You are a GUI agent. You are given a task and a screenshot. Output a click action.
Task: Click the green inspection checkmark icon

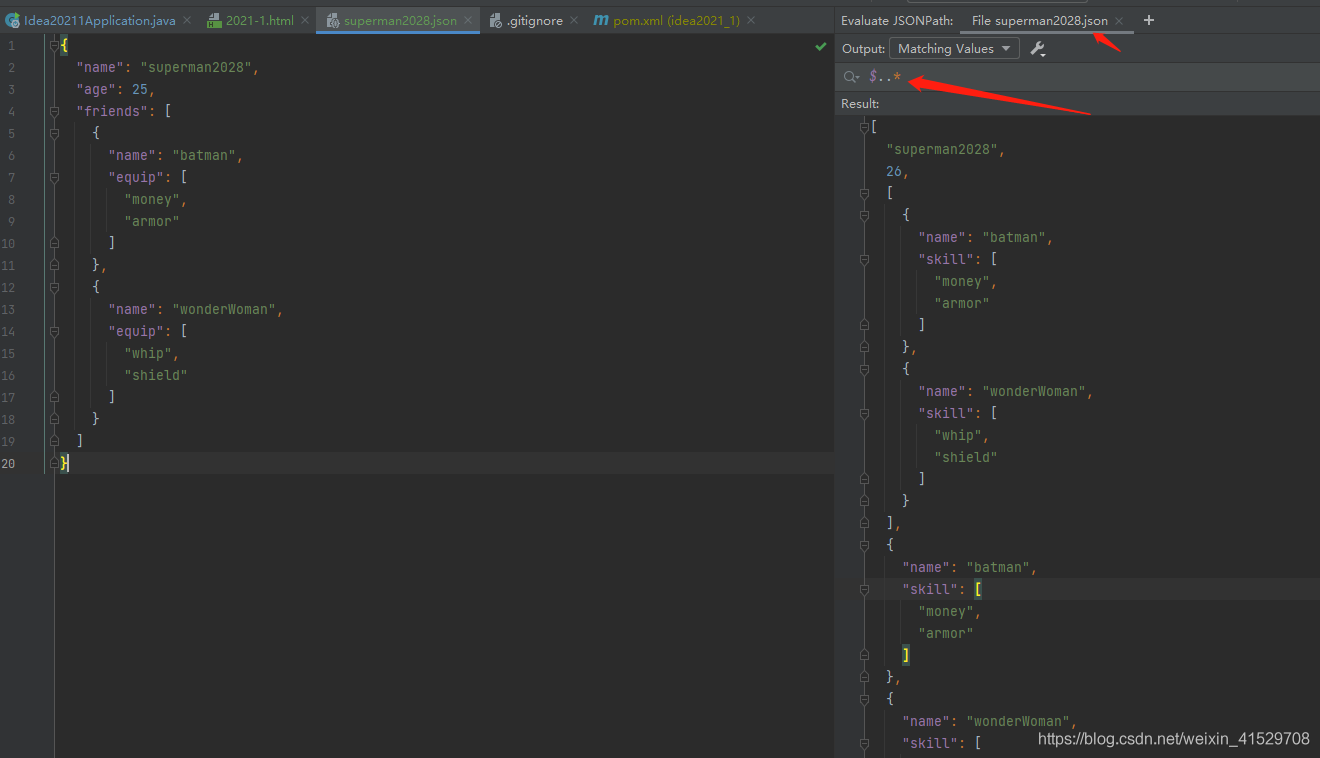coord(821,47)
